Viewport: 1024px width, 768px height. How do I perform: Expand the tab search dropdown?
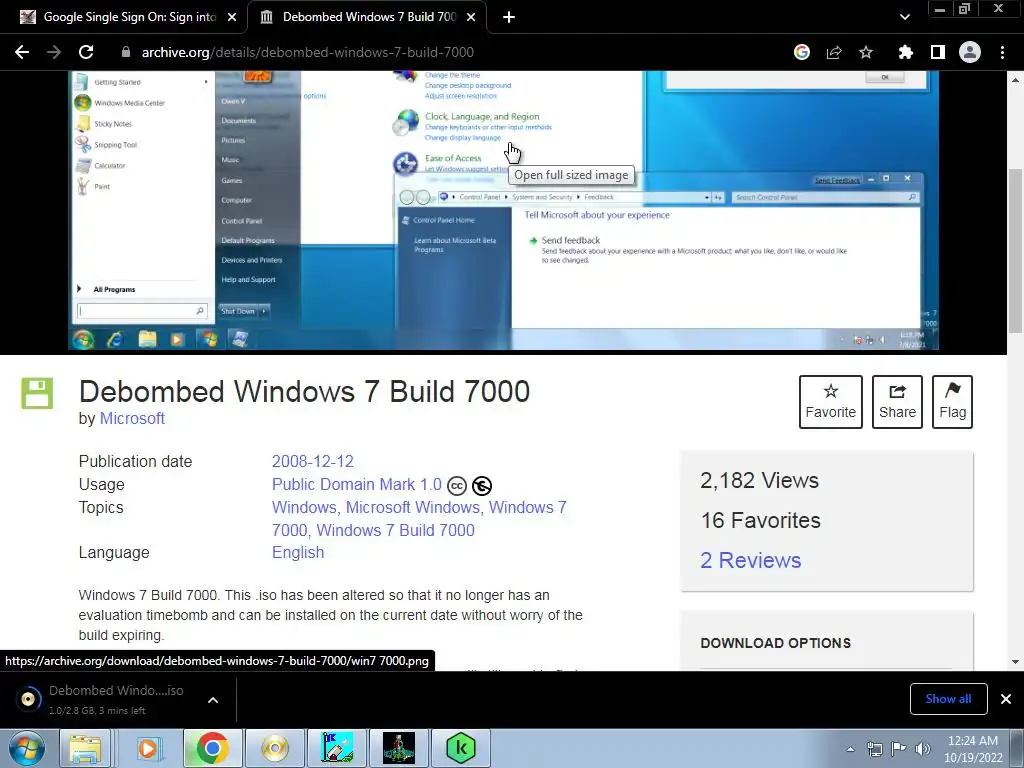pos(904,17)
